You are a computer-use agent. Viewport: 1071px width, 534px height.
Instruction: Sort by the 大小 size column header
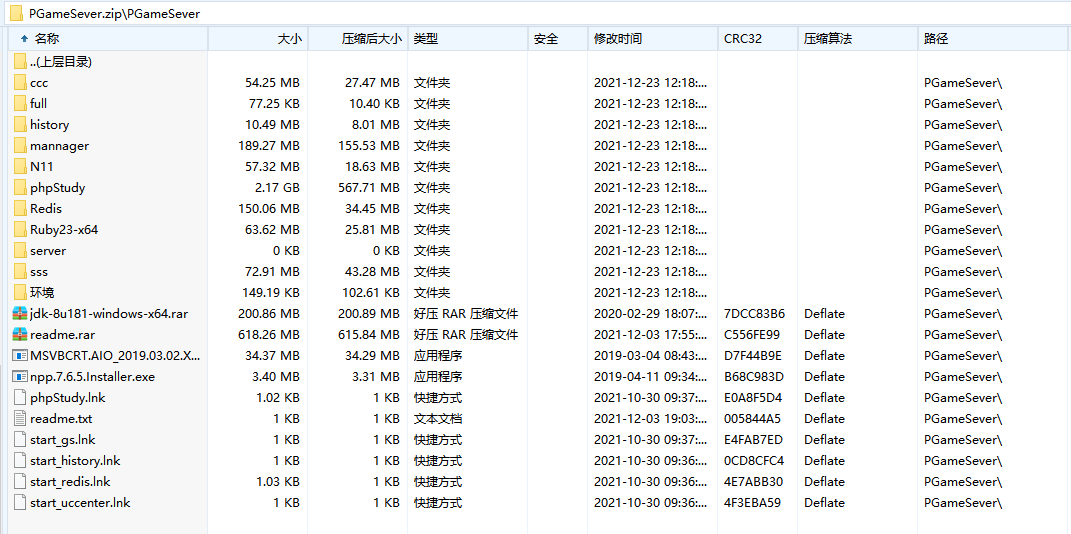[x=289, y=39]
